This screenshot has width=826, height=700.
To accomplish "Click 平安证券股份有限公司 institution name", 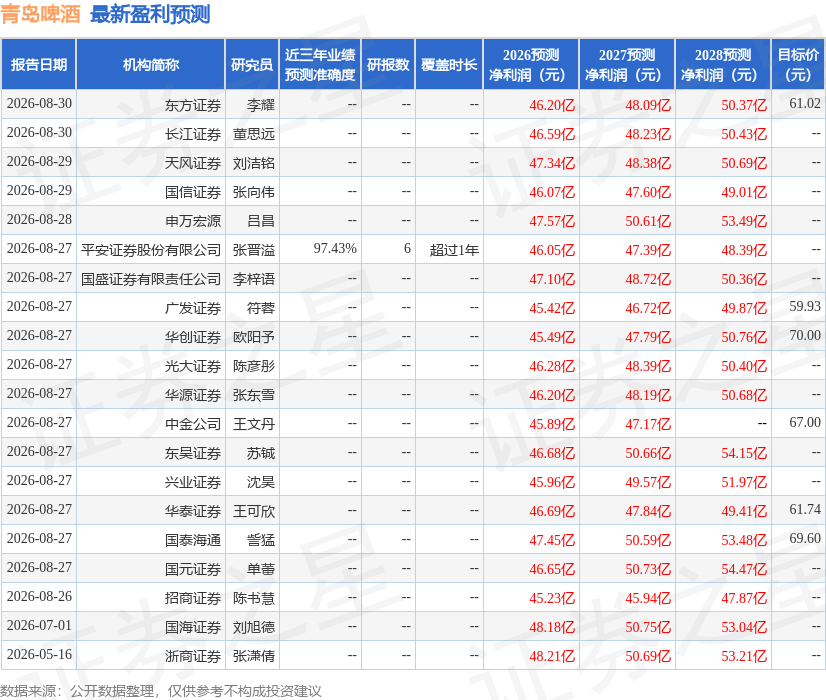I will coord(151,250).
